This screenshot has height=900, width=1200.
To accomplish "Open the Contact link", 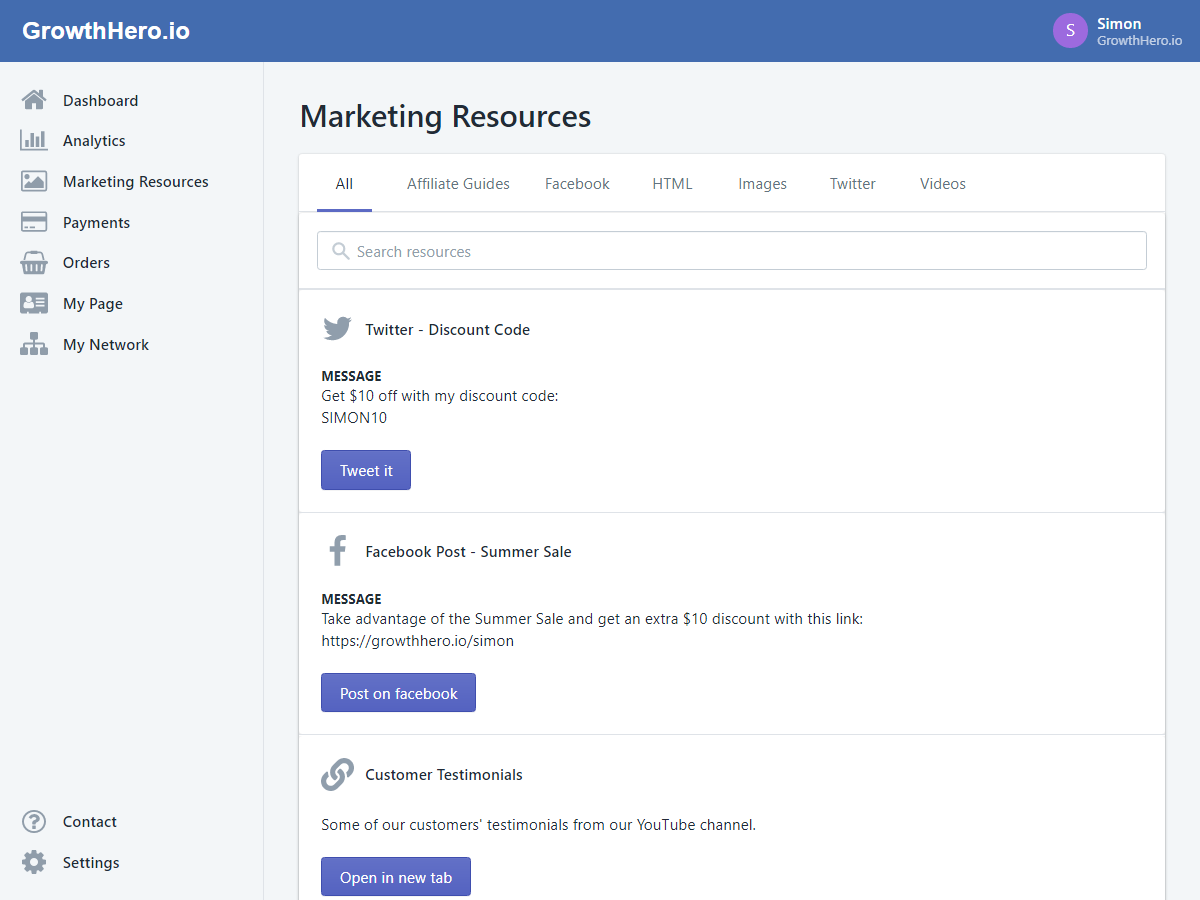I will tap(90, 822).
